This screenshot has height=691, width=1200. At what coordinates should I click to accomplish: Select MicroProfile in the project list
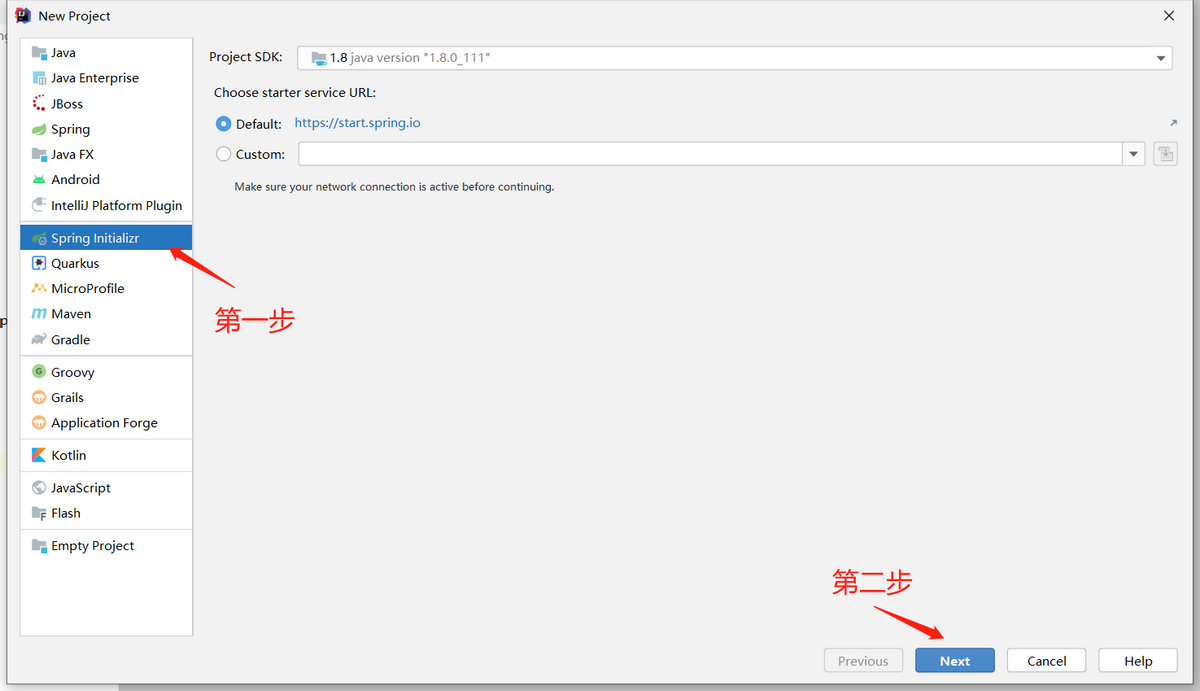click(x=106, y=288)
